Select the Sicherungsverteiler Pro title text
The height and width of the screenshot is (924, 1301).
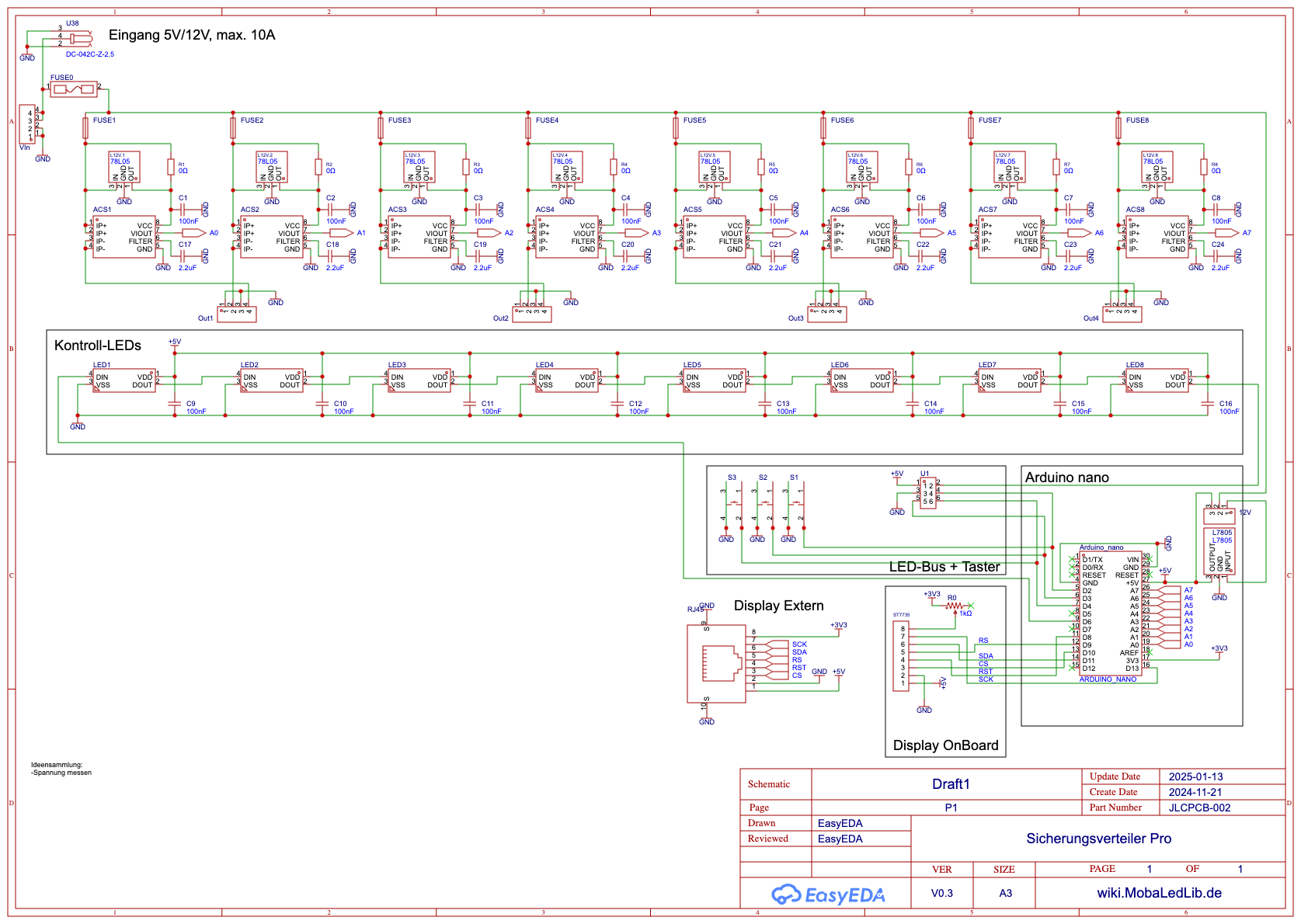(x=1098, y=839)
